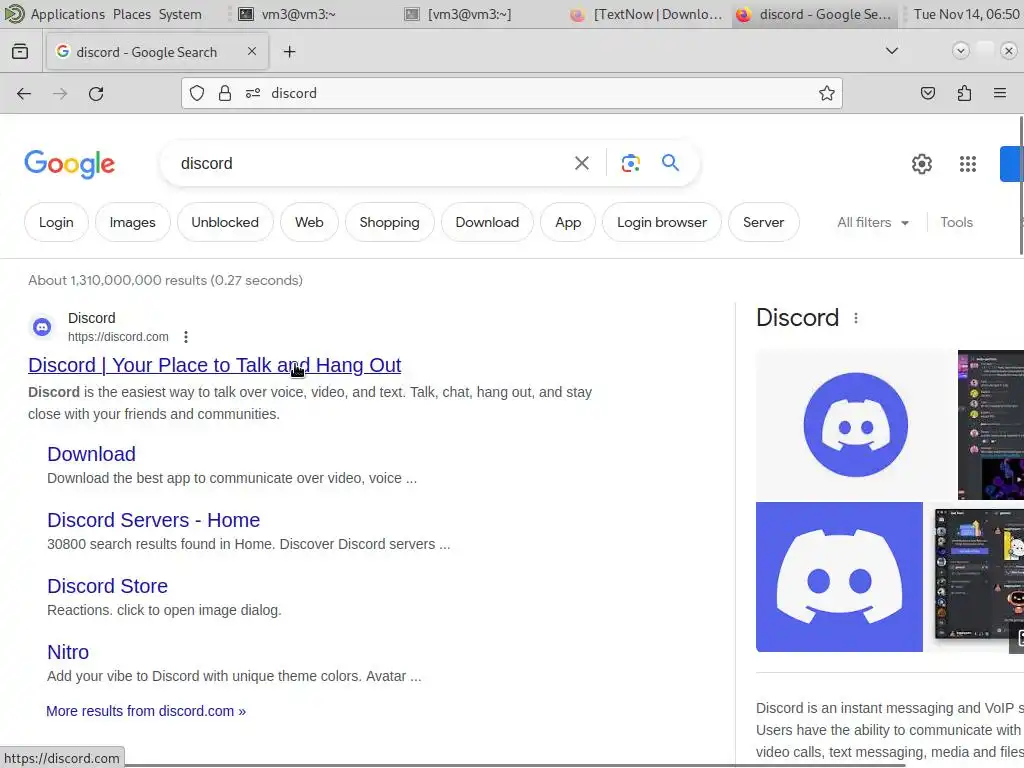
Task: Open square blue Discord logo thumbnail
Action: click(x=839, y=577)
